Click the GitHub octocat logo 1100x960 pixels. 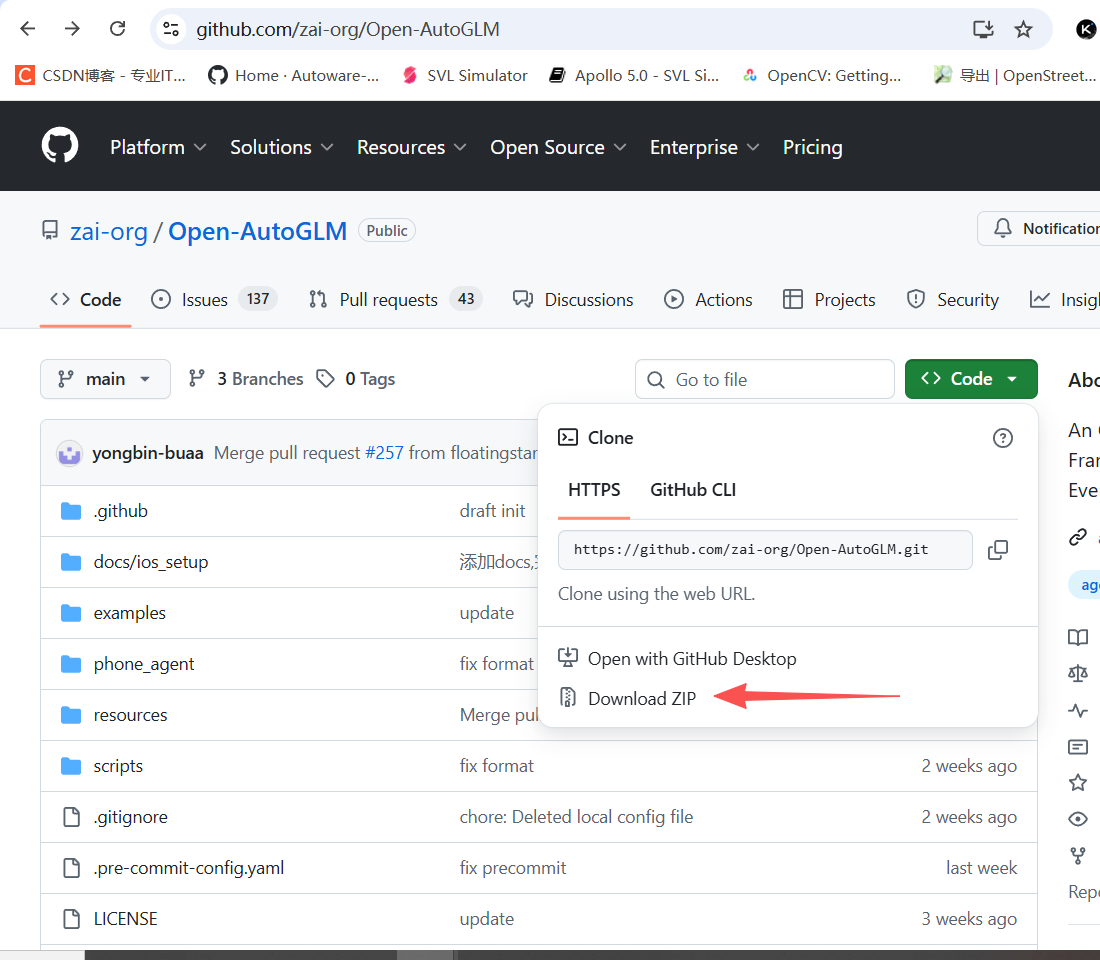(x=60, y=145)
